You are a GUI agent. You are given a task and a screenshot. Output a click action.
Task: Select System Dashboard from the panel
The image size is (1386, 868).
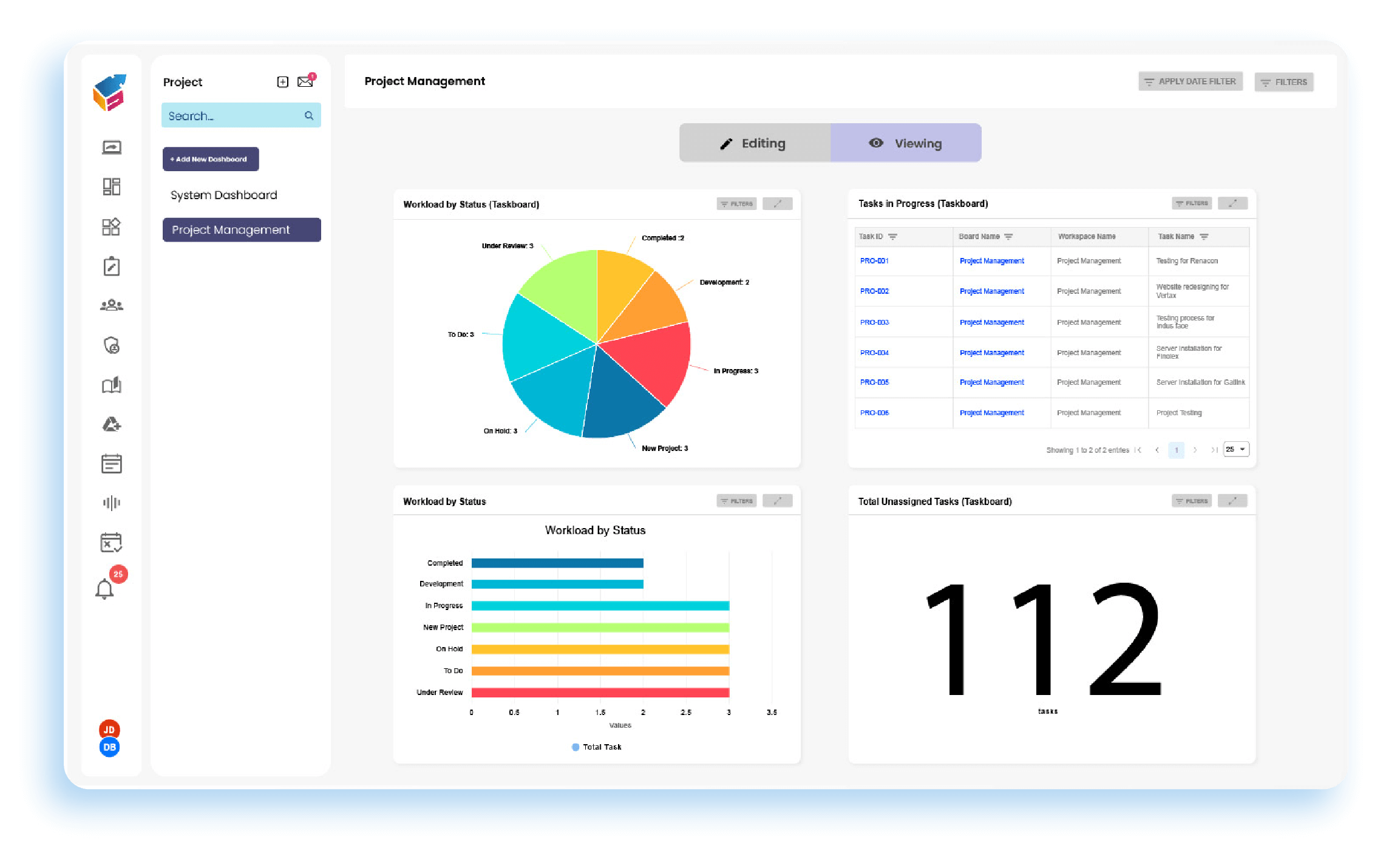click(x=223, y=195)
